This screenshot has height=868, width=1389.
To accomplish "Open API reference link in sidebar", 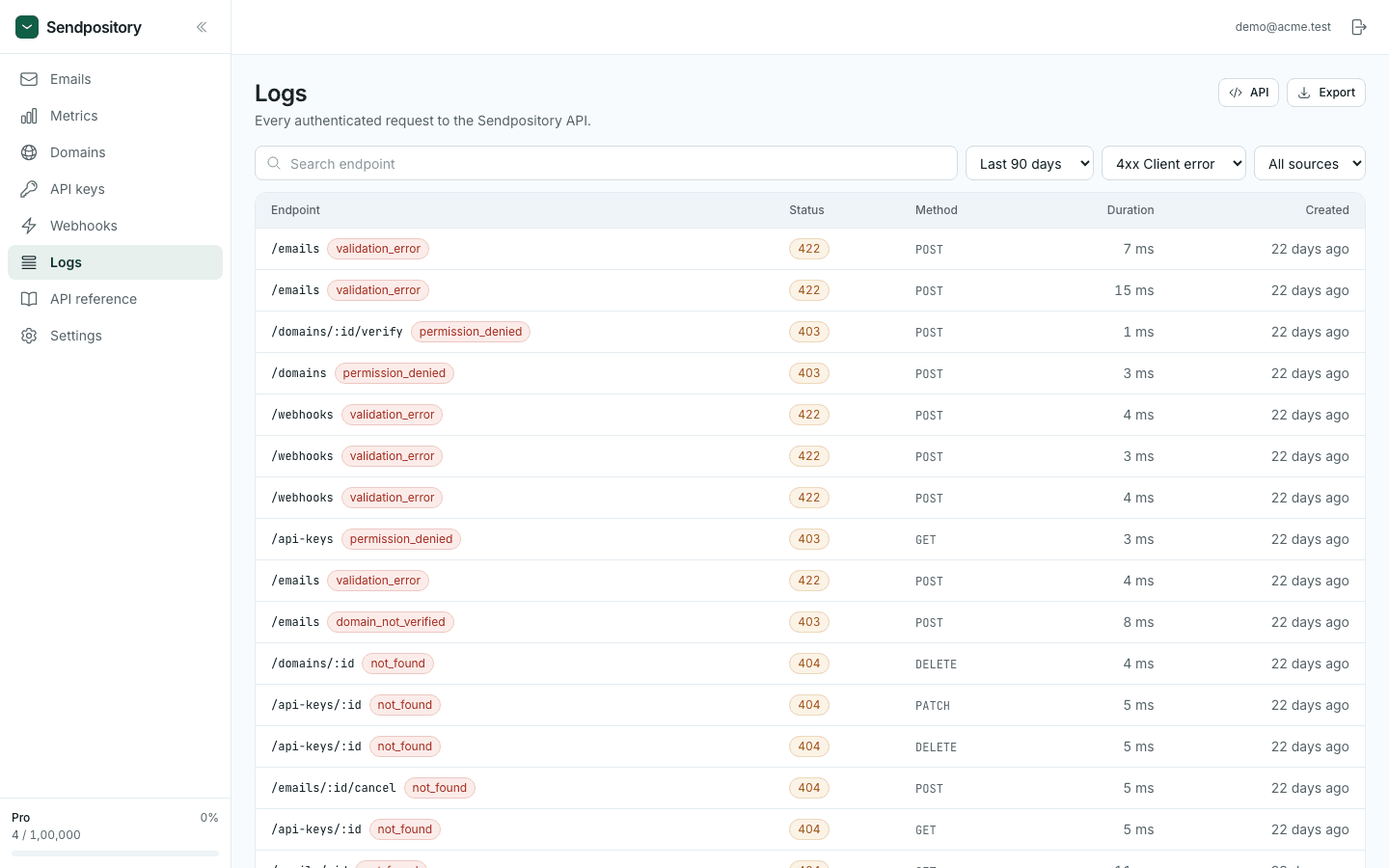I will (x=115, y=299).
